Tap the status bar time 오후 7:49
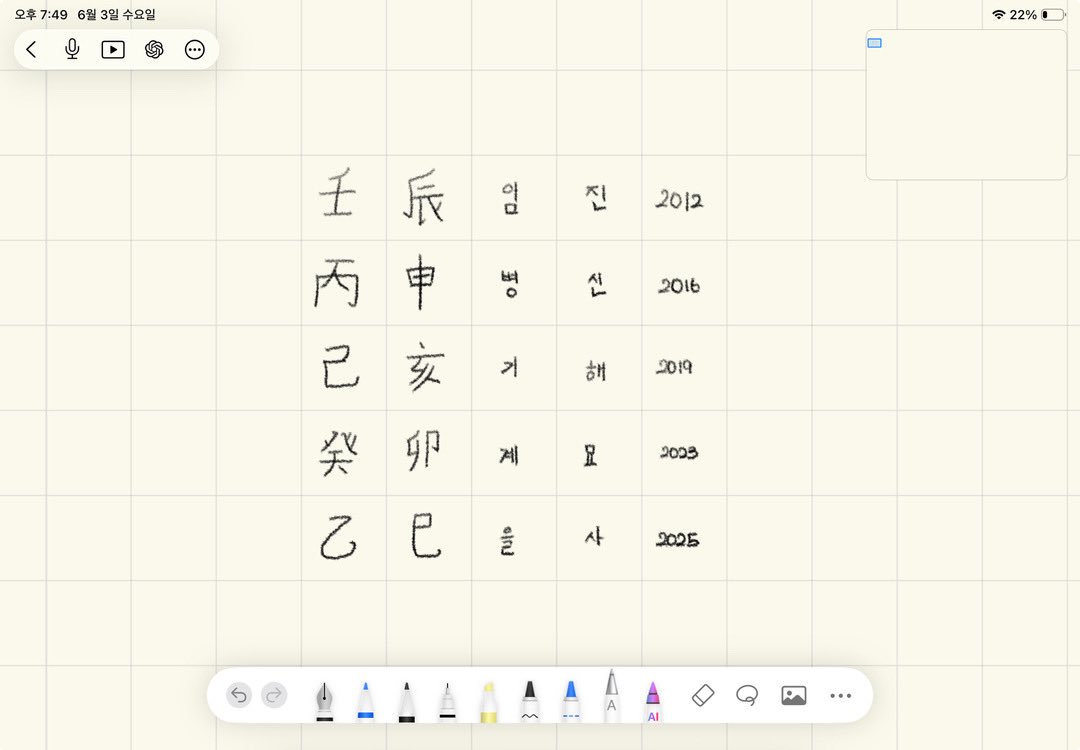Screen dimensions: 1080x750 41,14
